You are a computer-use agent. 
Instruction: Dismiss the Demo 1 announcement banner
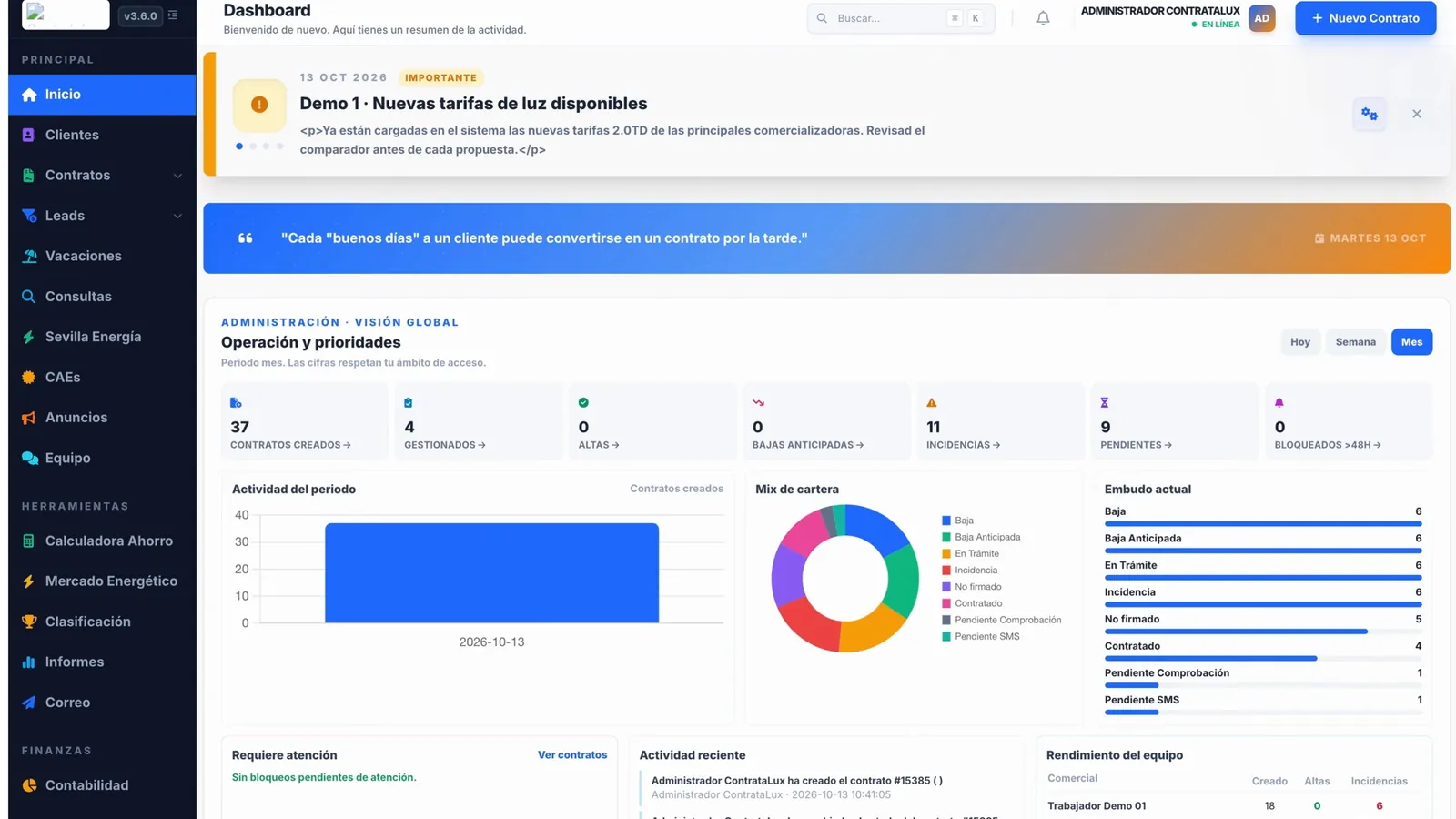click(1417, 114)
